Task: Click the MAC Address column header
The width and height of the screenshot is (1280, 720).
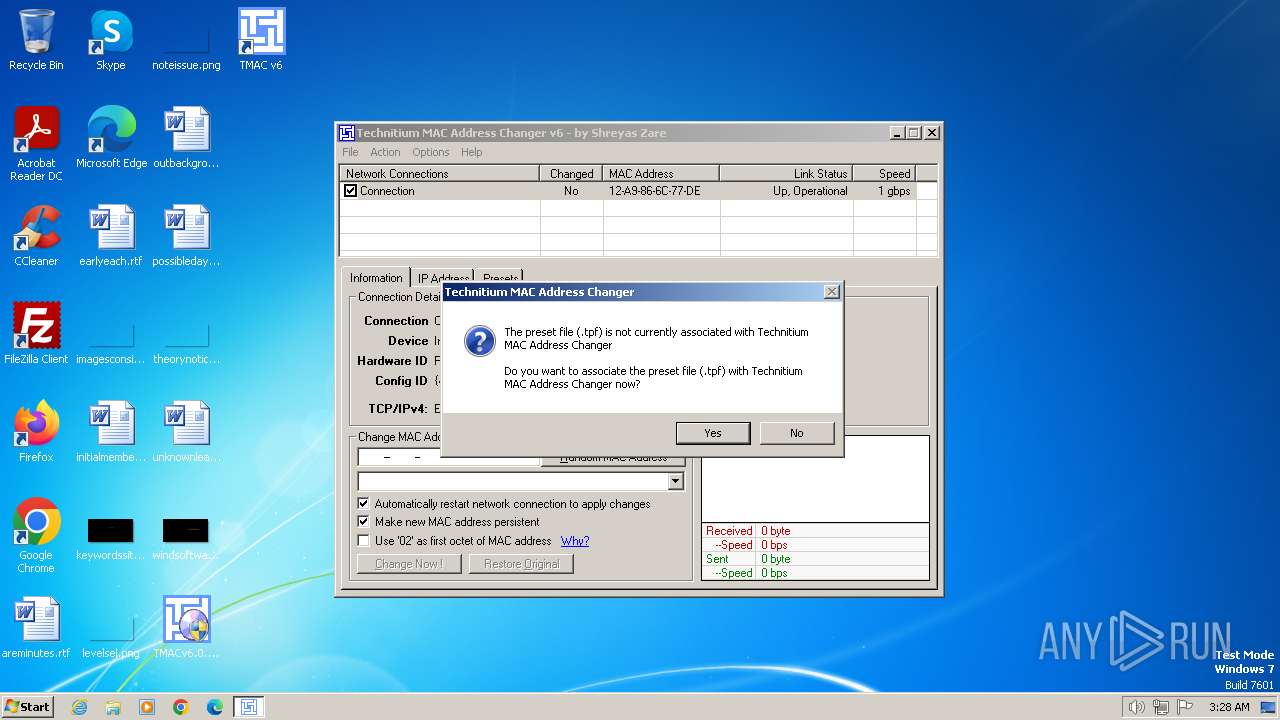Action: click(x=661, y=174)
